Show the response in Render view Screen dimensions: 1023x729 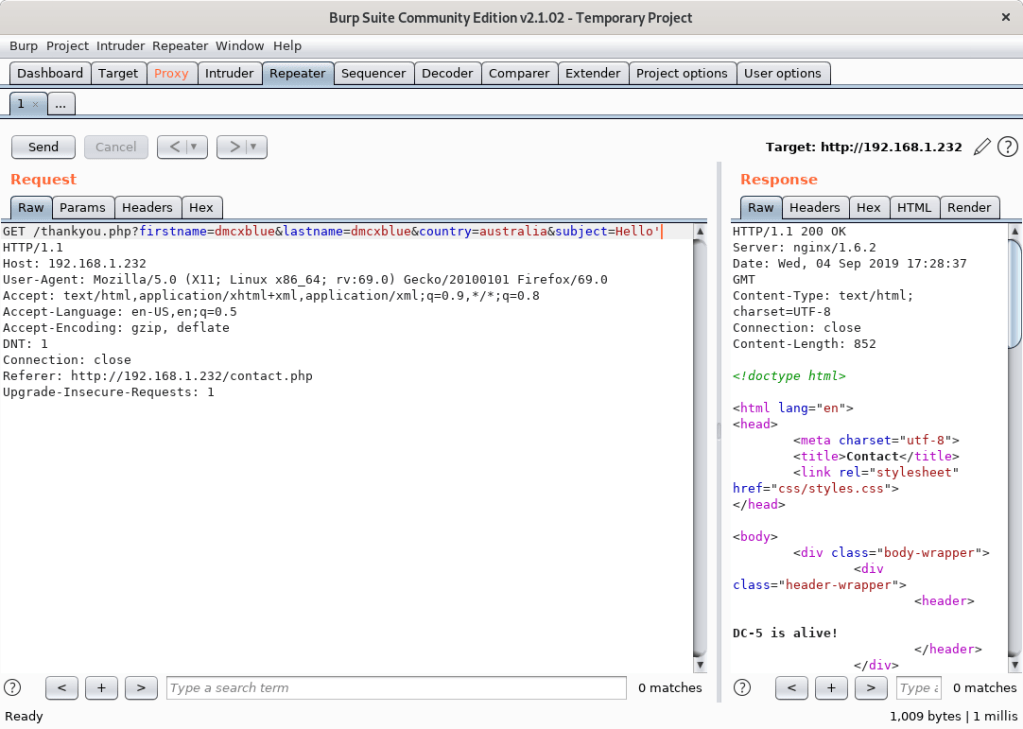coord(969,207)
